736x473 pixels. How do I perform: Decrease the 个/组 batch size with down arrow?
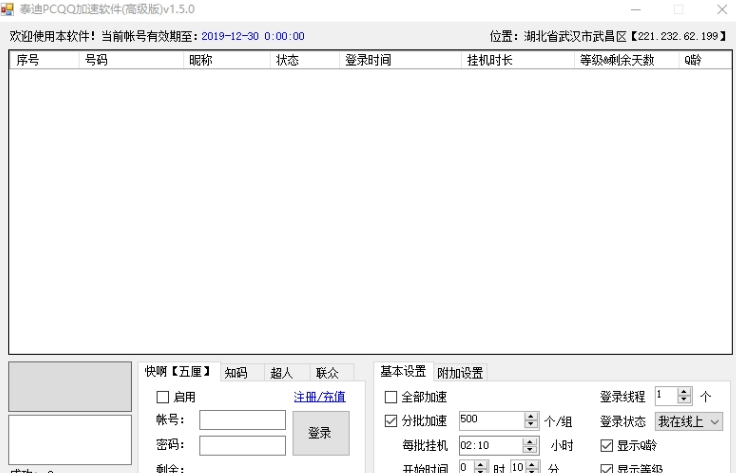pos(531,425)
